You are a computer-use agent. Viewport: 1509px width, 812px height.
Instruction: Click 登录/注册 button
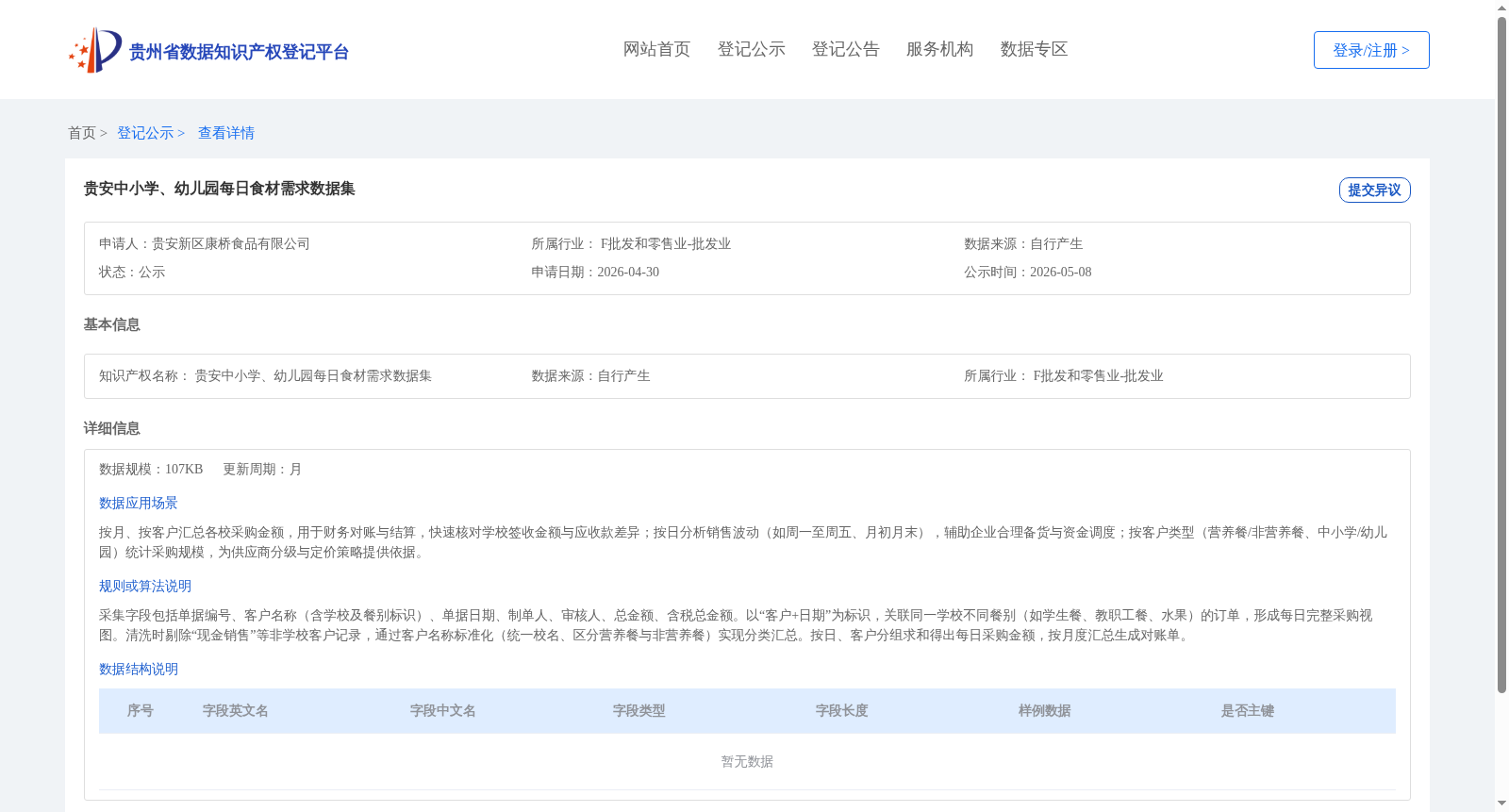tap(1371, 50)
